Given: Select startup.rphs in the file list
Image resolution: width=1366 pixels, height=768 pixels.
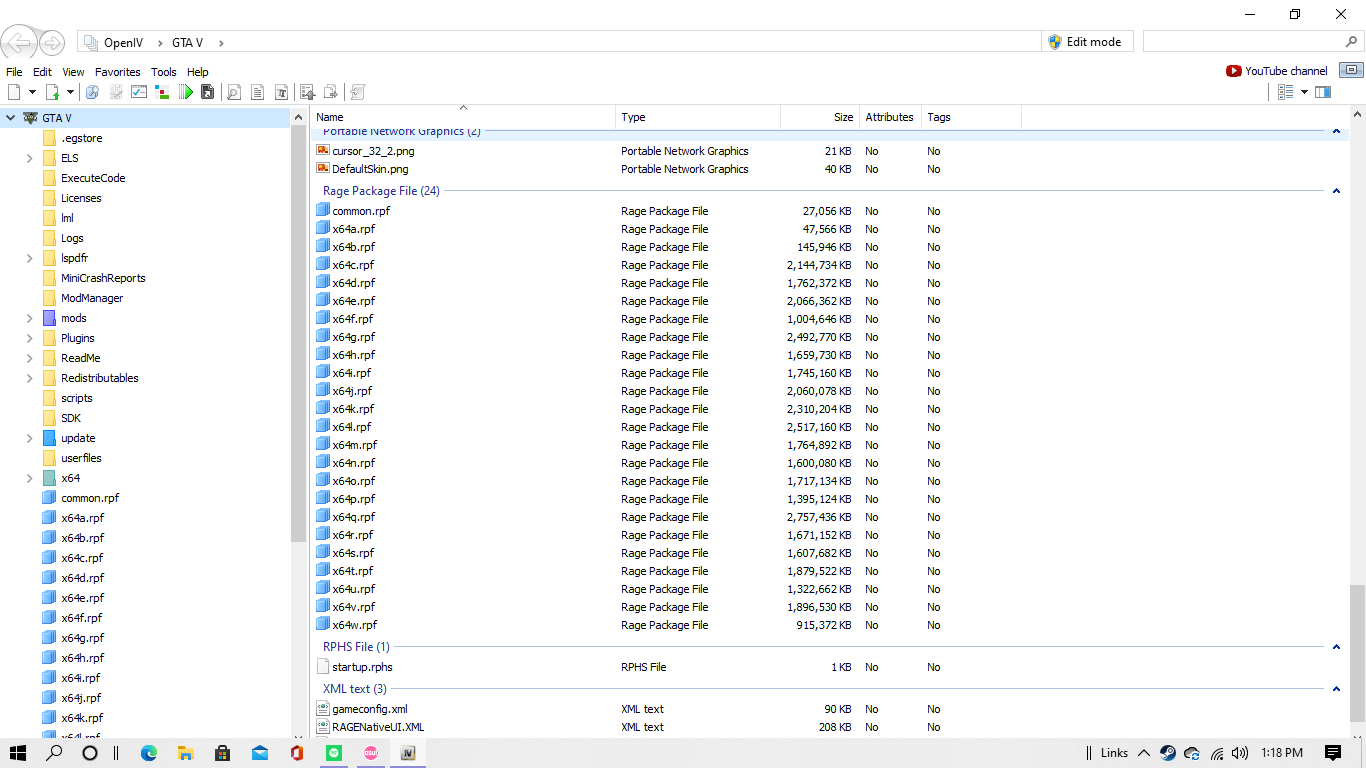Looking at the screenshot, I should [x=362, y=667].
